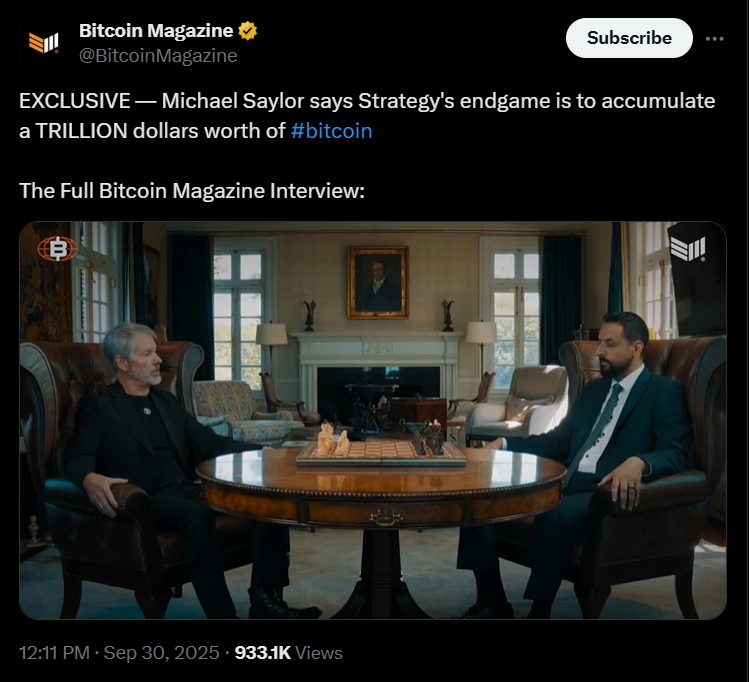This screenshot has height=682, width=749.
Task: Click the framed portrait painting above fireplace
Action: pyautogui.click(x=377, y=282)
